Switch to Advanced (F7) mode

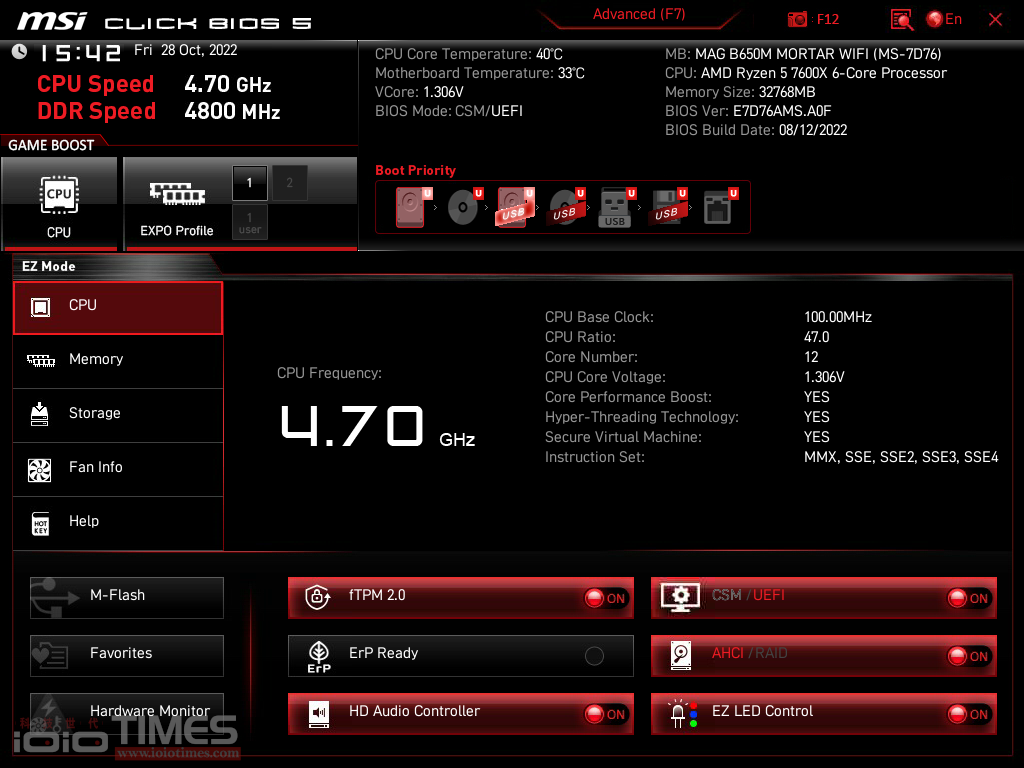point(639,14)
